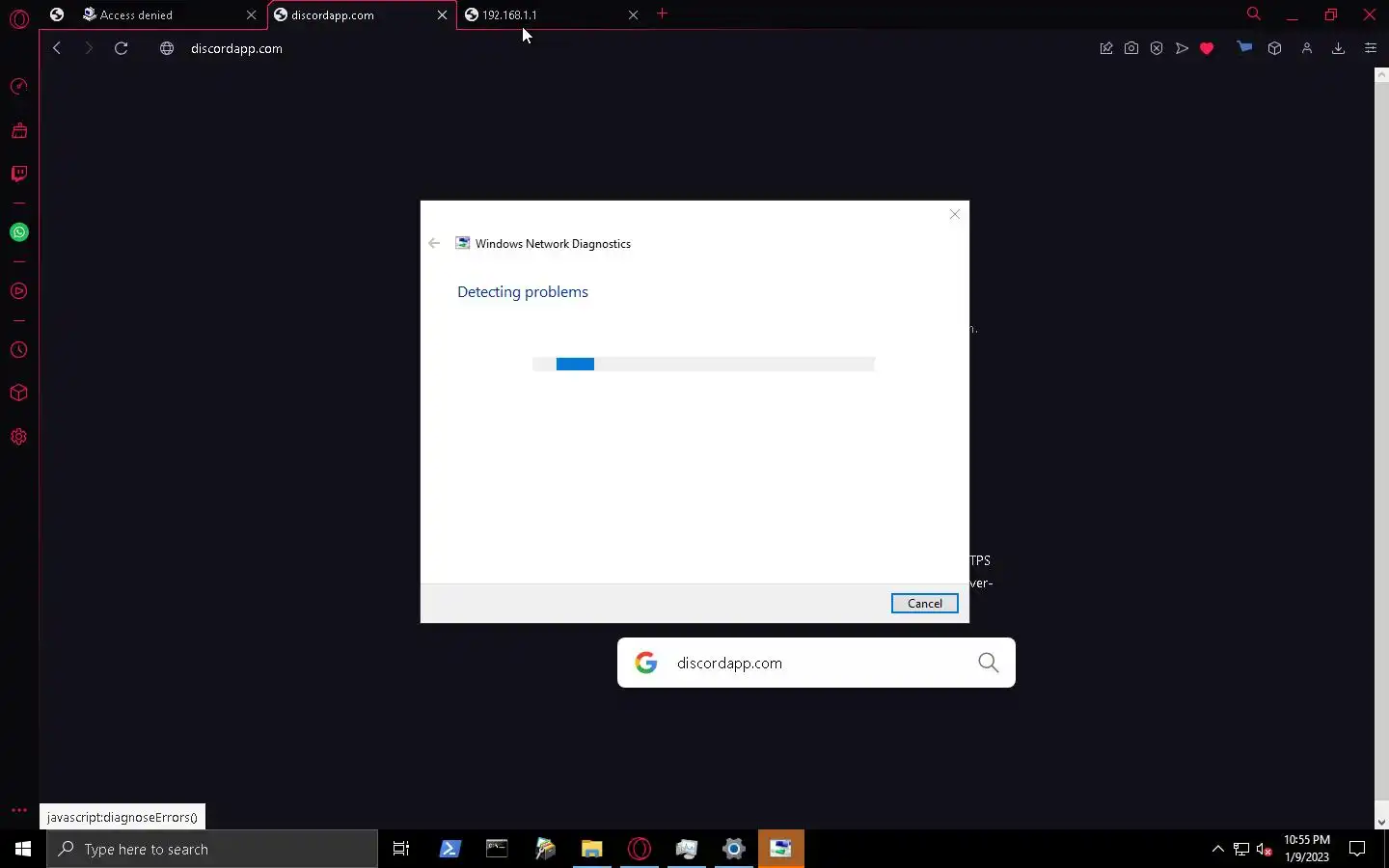Open Task View on the taskbar
The width and height of the screenshot is (1389, 868).
point(401,849)
